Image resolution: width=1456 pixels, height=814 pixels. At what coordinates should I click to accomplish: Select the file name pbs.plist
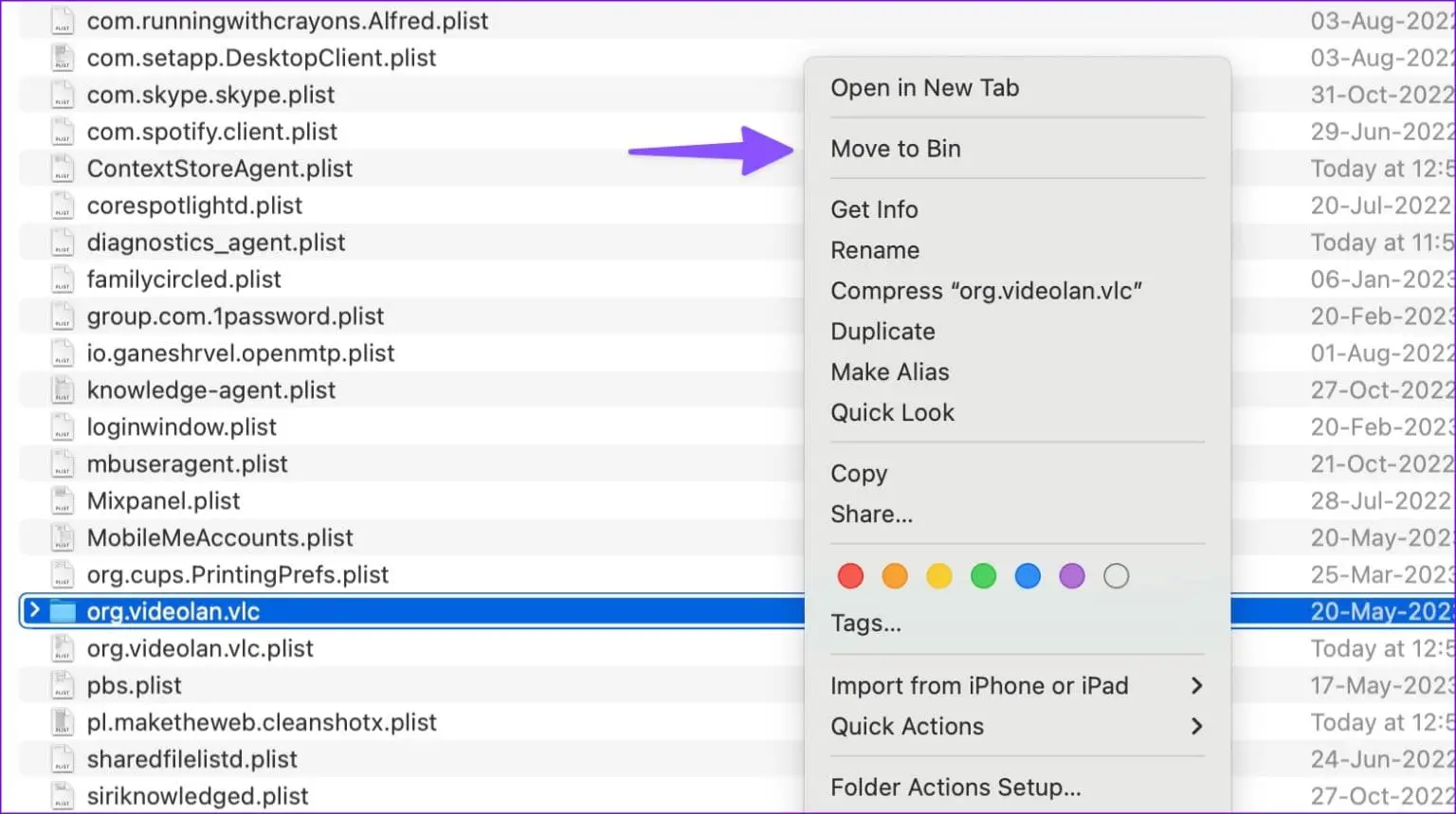click(135, 686)
